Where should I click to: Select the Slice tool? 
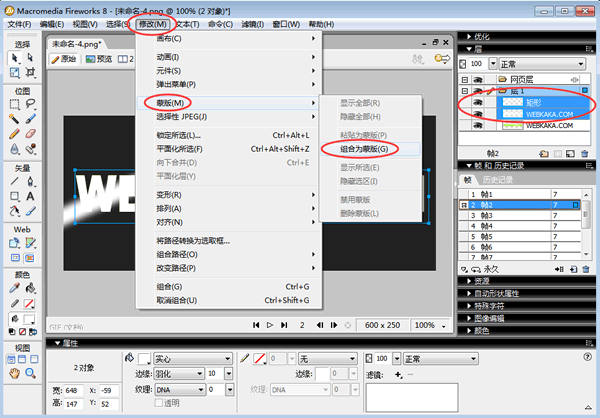click(30, 243)
